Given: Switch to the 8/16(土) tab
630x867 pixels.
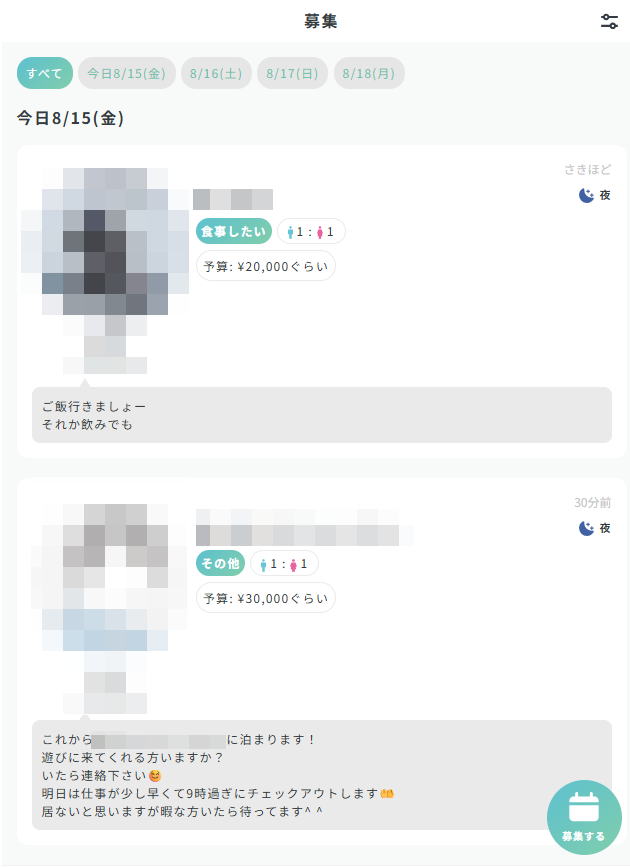Looking at the screenshot, I should click(x=216, y=73).
